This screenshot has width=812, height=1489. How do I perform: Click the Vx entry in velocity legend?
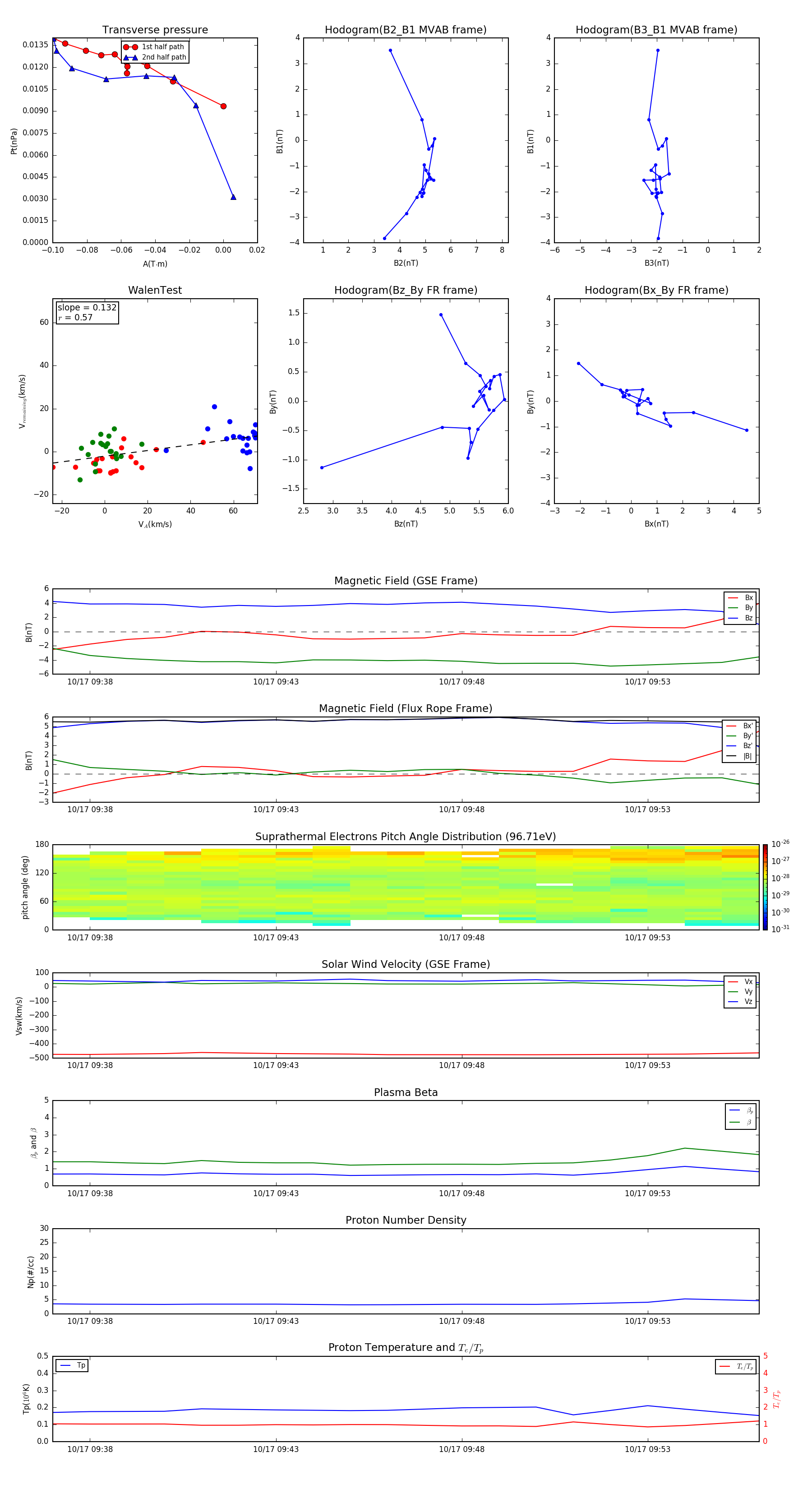coord(740,981)
